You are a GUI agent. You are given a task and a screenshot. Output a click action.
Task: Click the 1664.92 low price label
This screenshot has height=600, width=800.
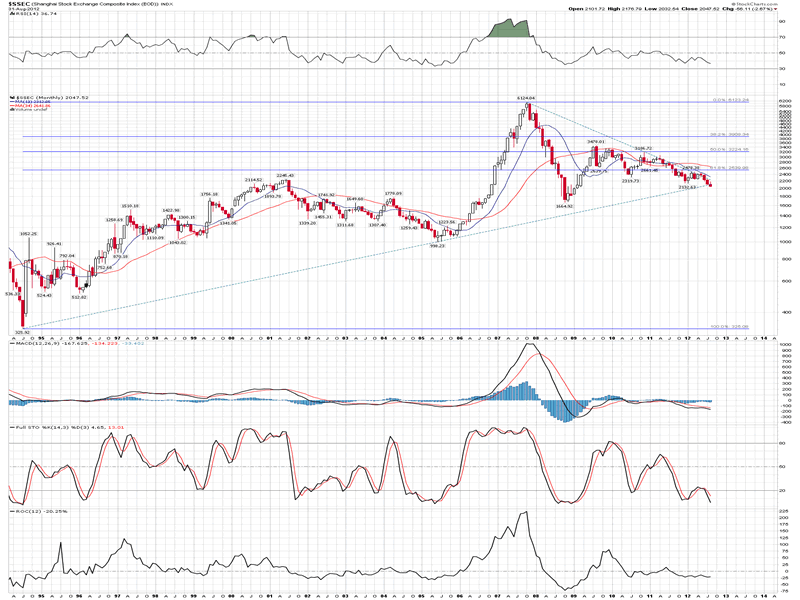(567, 206)
